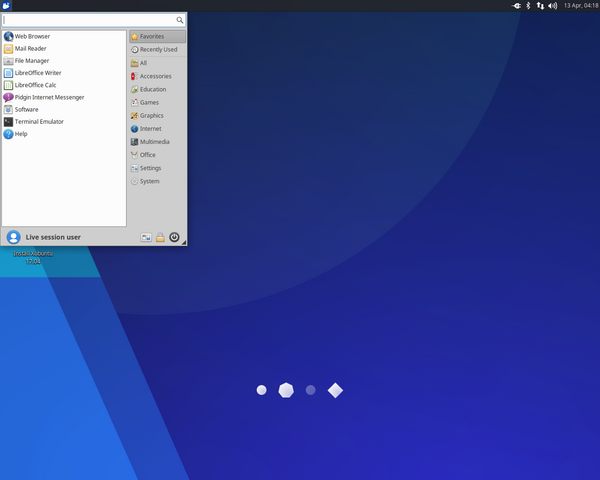Open the all settings icon in menu footer
The image size is (600, 480).
click(x=146, y=237)
